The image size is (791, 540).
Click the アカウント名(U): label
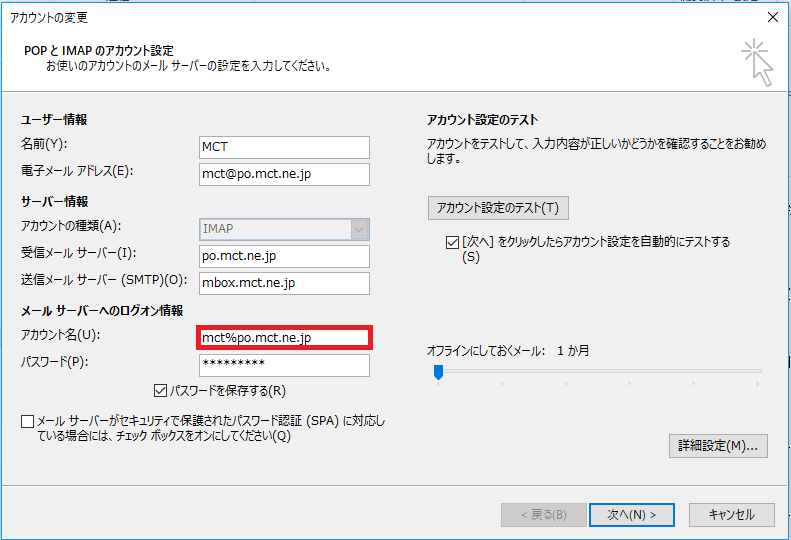pyautogui.click(x=61, y=335)
